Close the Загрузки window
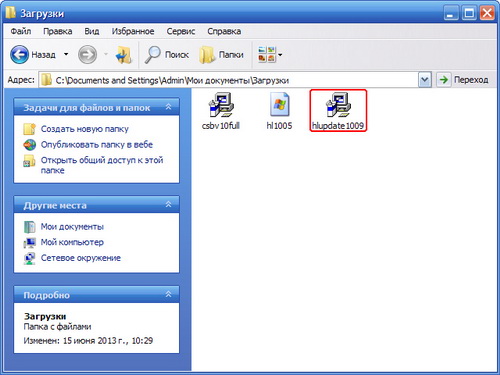The width and height of the screenshot is (500, 375). tap(487, 14)
